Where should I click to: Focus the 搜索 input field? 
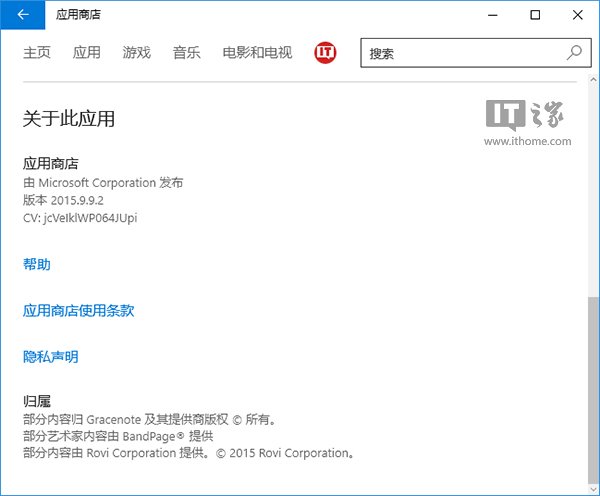pos(476,53)
